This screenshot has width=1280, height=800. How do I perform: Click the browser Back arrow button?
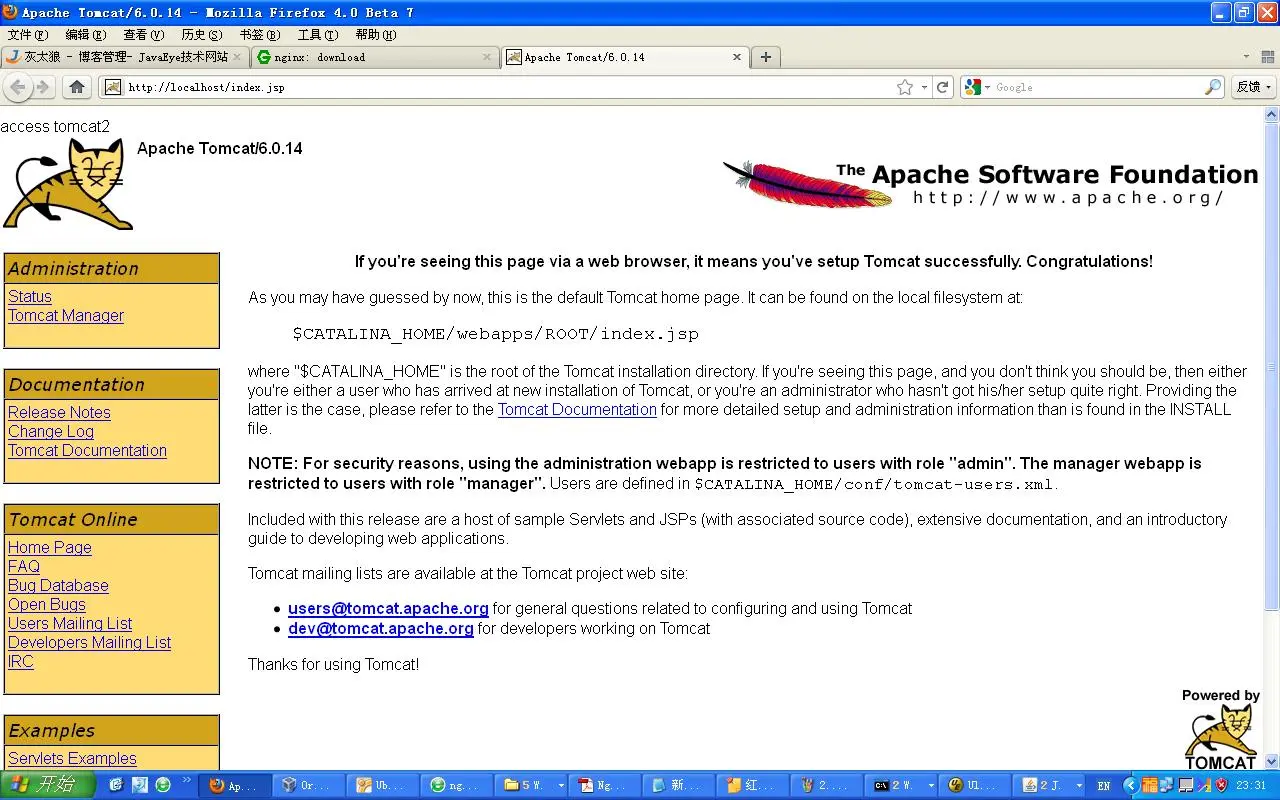(x=18, y=87)
